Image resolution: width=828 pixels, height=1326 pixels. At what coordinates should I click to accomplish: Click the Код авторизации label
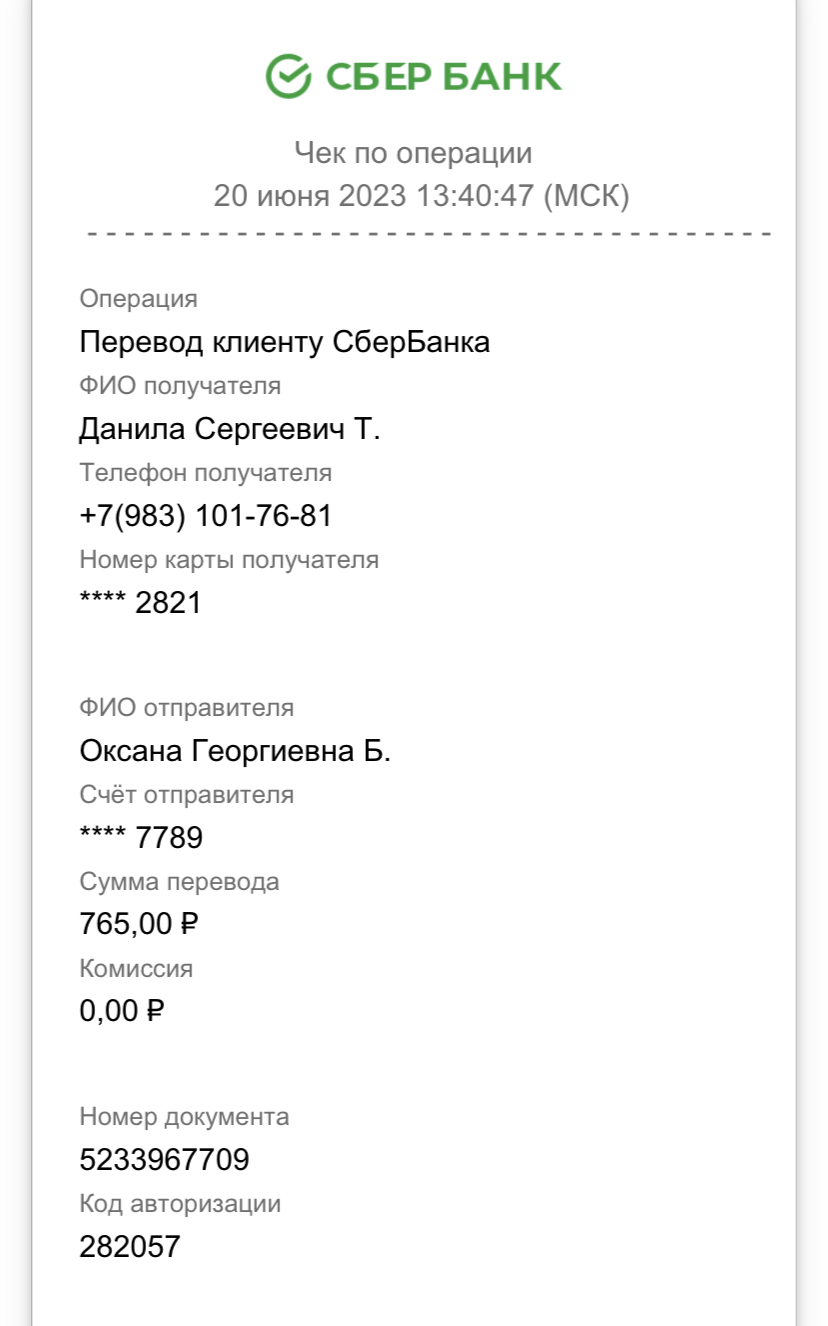click(x=180, y=1204)
